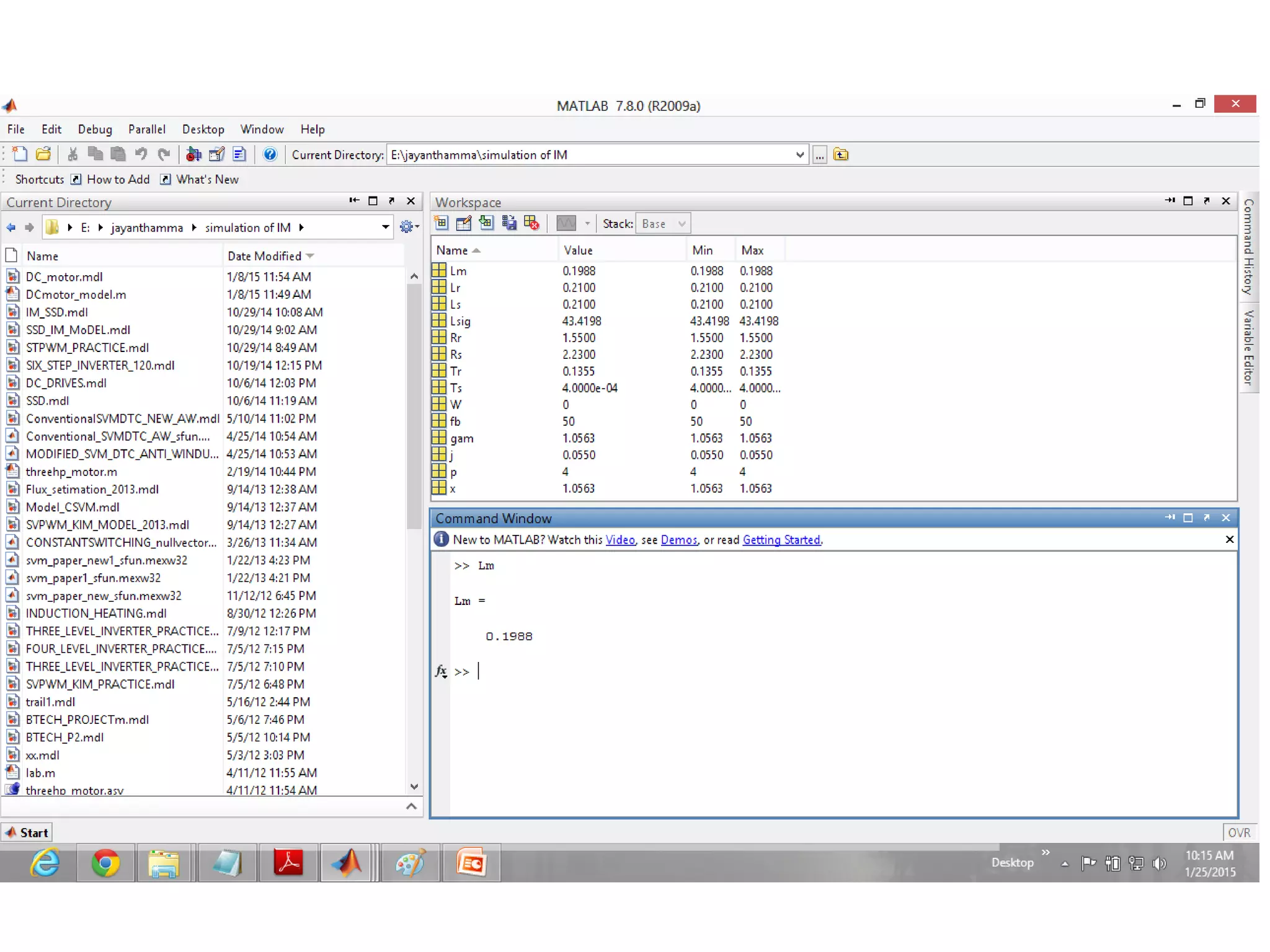This screenshot has height=952, width=1270.
Task: Select the Lsig variable in Workspace
Action: (x=460, y=321)
